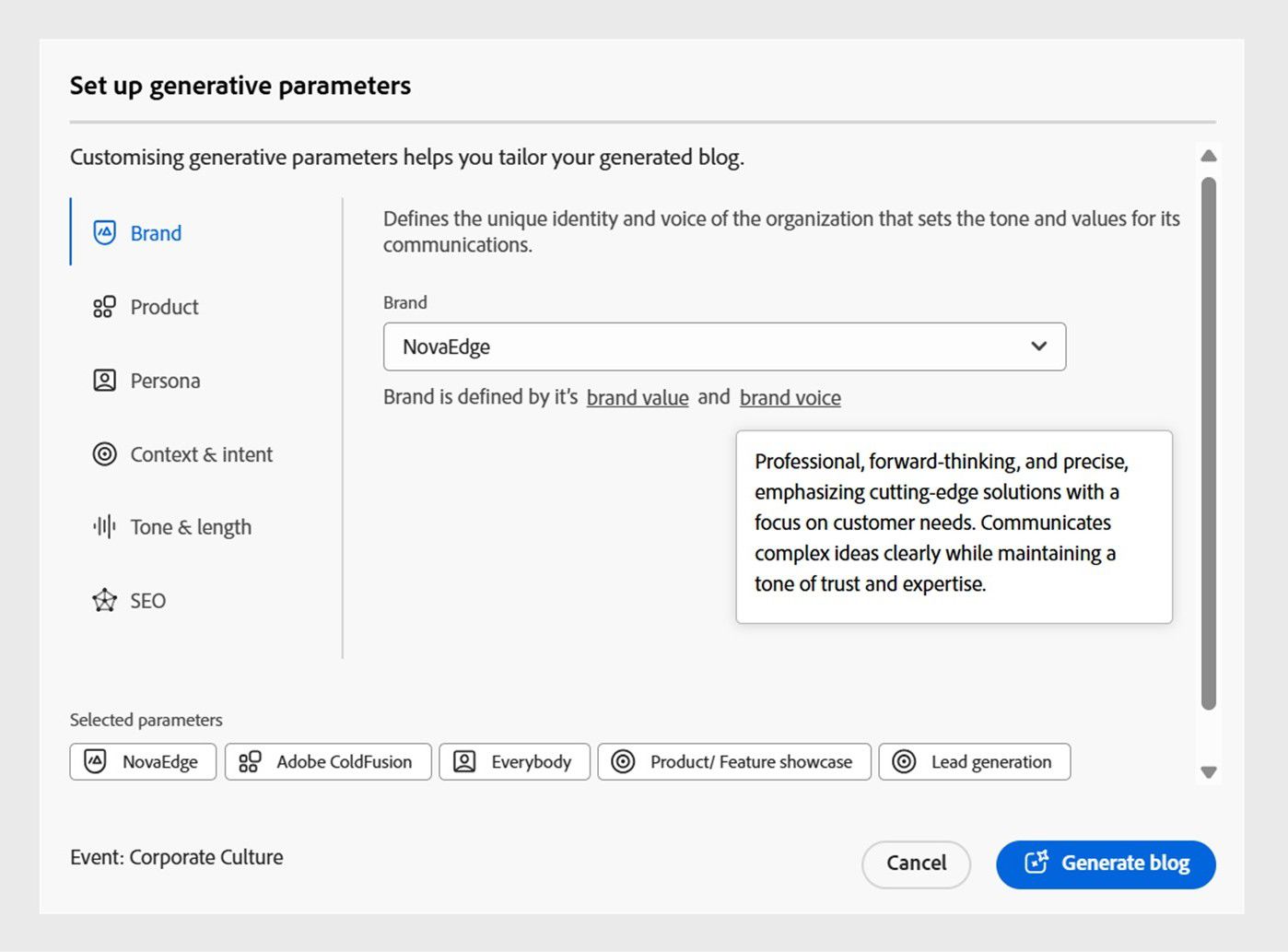Select the Brand shield icon in sidebar
Screen dimensions: 1288x952
click(x=105, y=233)
